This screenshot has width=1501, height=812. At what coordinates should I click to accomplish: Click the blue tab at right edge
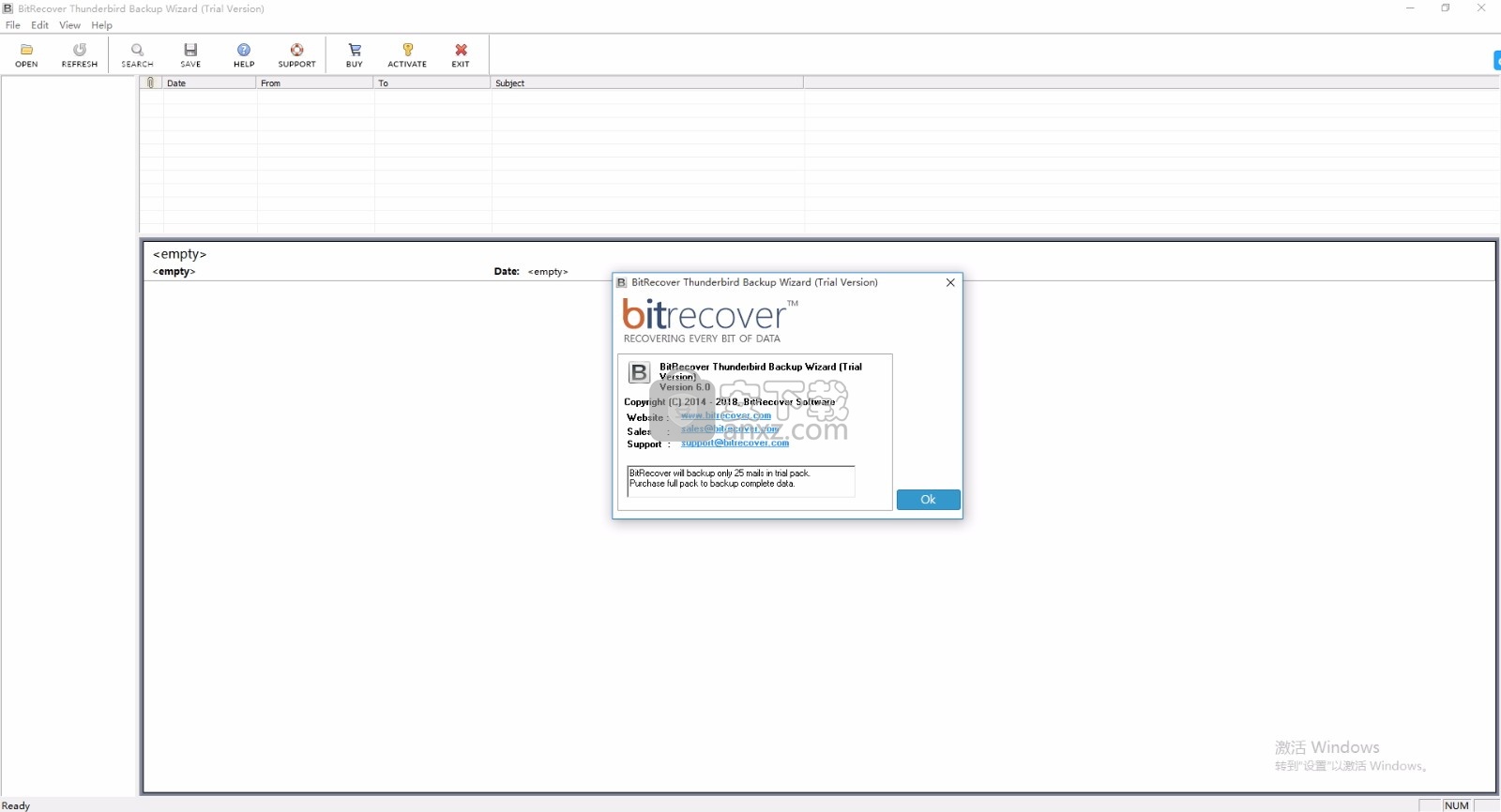coord(1497,60)
